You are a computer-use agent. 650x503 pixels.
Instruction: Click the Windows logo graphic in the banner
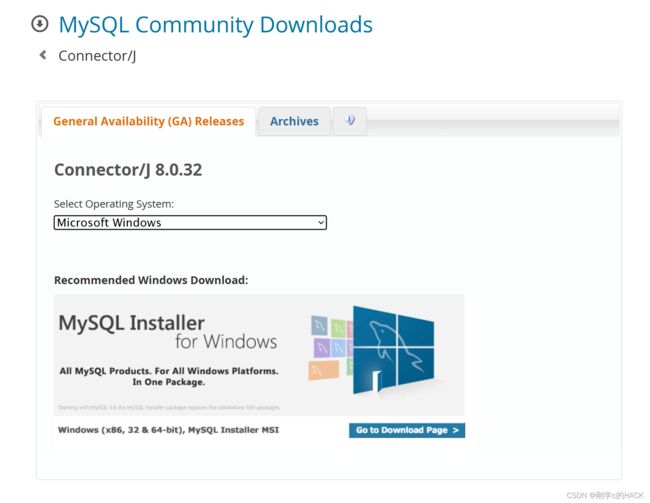click(393, 350)
